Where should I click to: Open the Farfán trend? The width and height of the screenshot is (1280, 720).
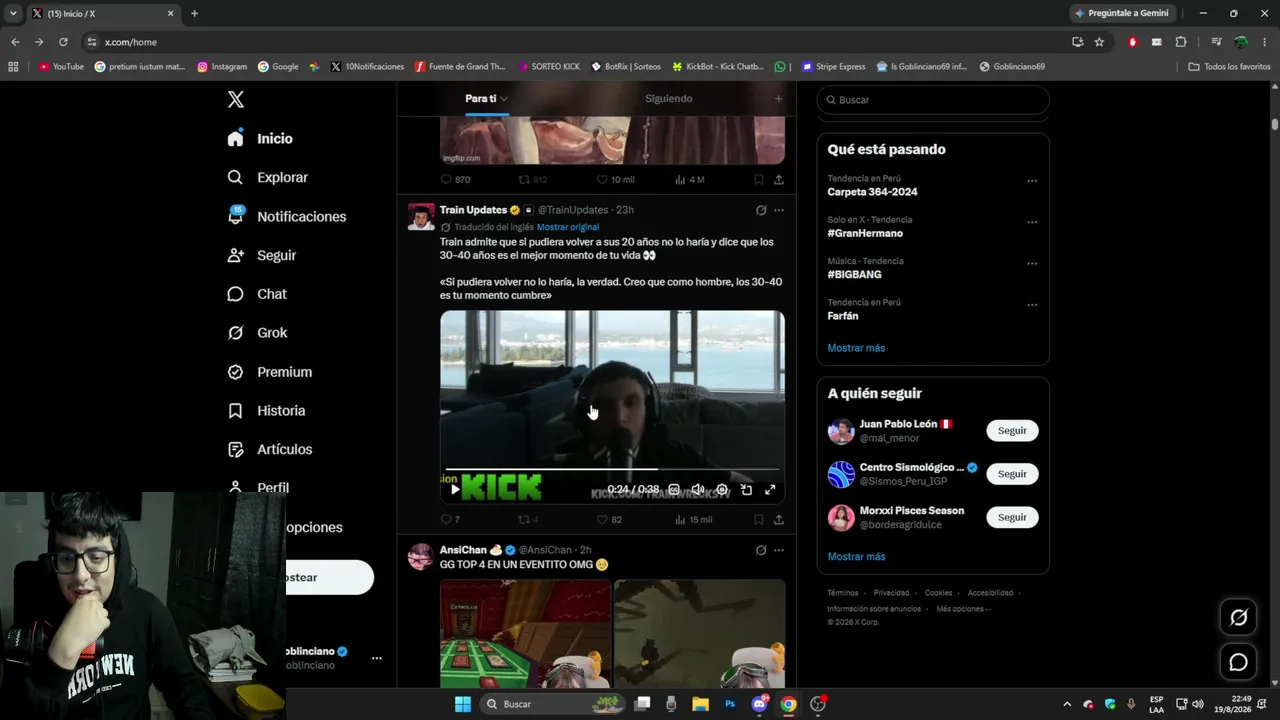coord(843,316)
